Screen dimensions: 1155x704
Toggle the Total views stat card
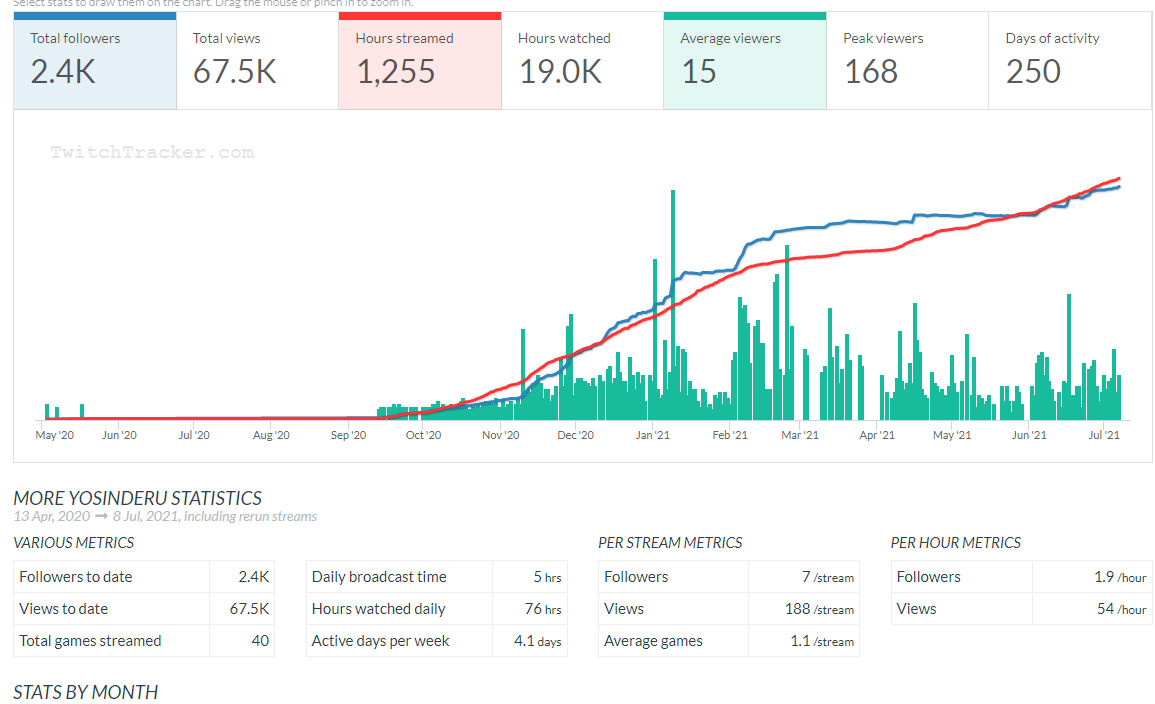point(258,61)
